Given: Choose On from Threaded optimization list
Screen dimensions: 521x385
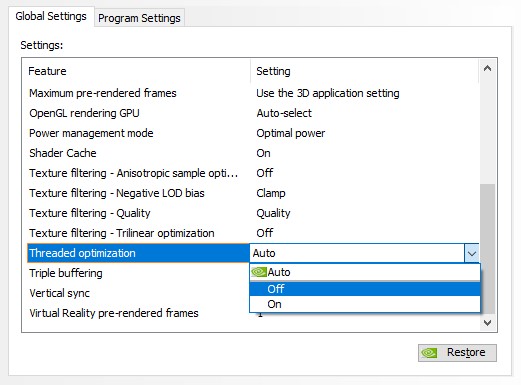Looking at the screenshot, I should coord(365,304).
